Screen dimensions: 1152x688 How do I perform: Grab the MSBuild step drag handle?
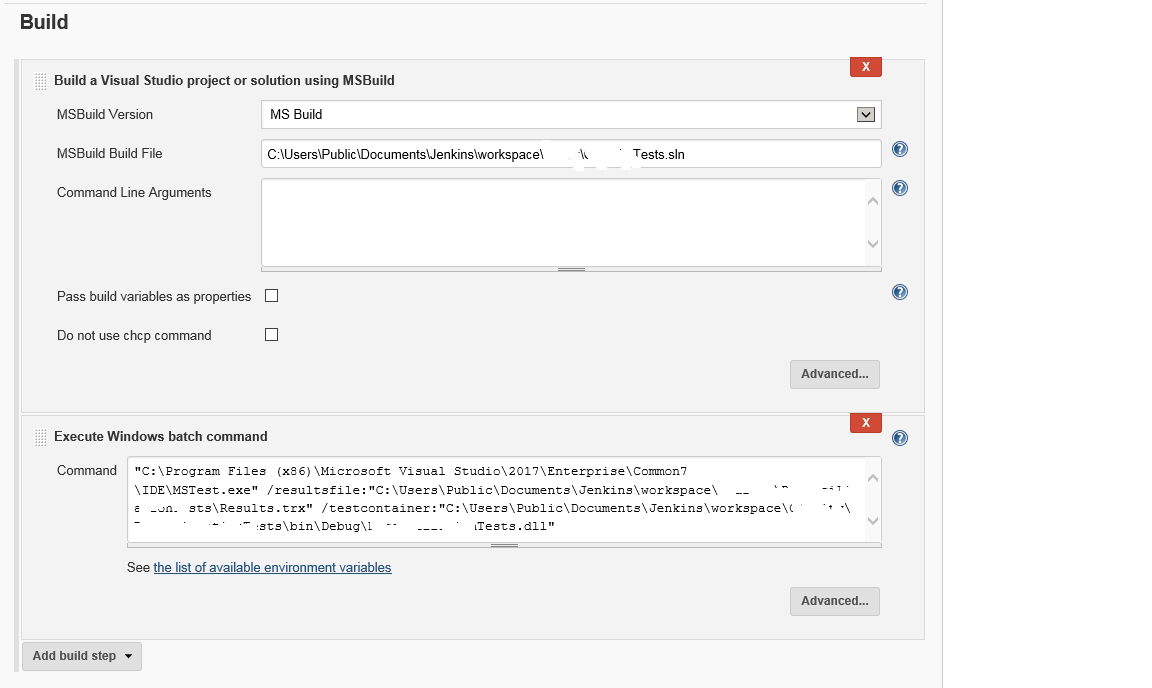click(x=41, y=81)
